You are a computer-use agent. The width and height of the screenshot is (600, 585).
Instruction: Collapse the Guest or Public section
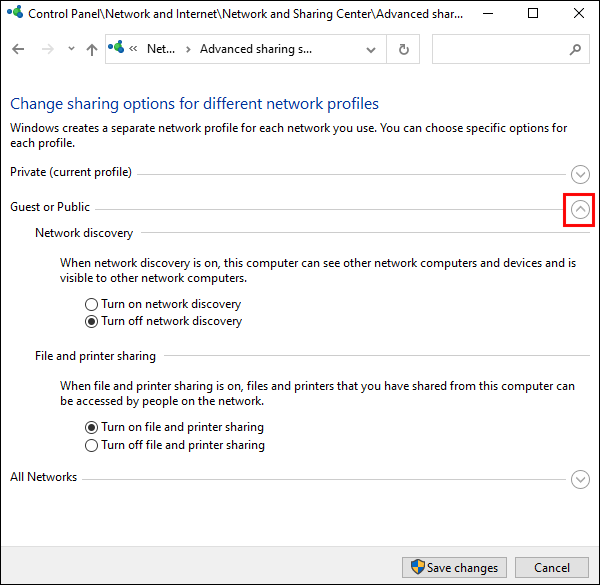tap(580, 210)
